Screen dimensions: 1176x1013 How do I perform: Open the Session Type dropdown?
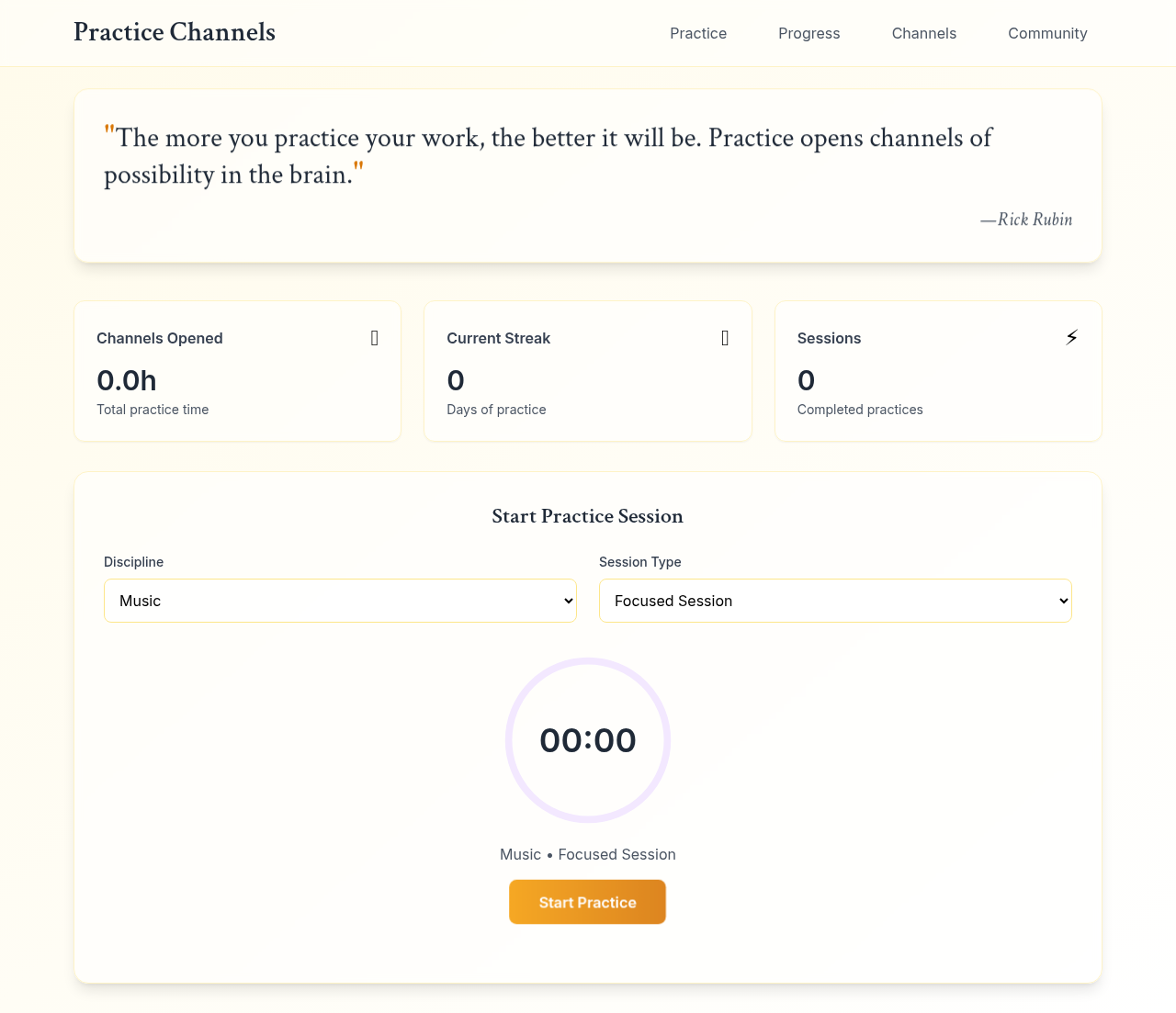click(835, 601)
